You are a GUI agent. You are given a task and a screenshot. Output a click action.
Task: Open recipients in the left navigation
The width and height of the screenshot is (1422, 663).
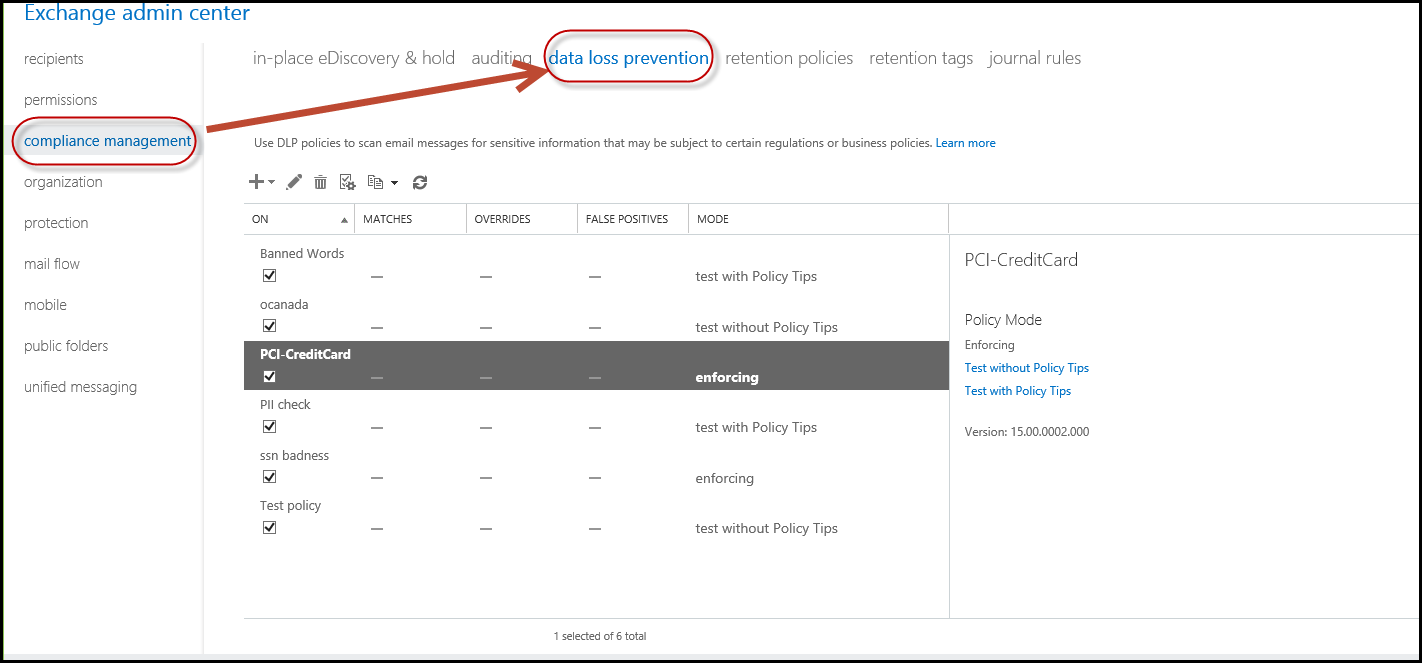(54, 59)
